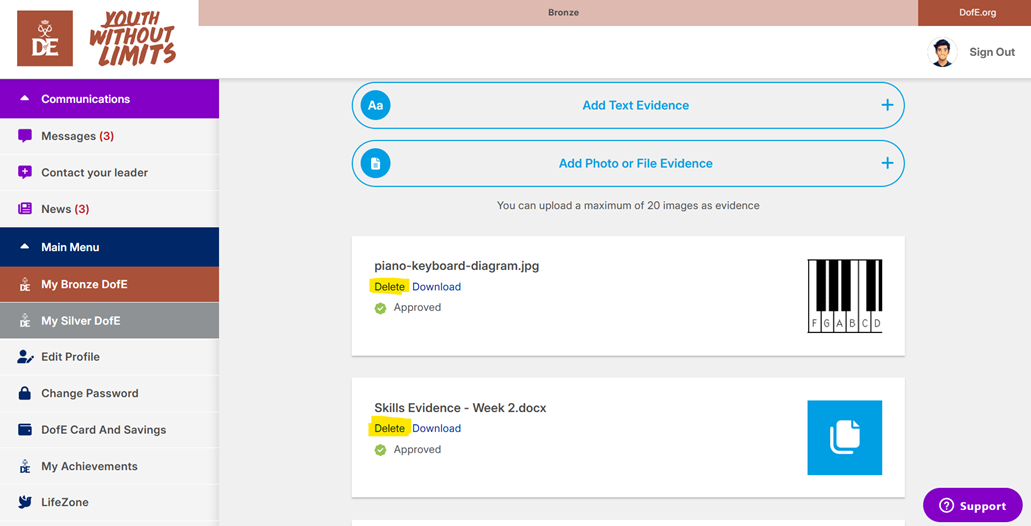Screen dimensions: 1031x526
Task: Click the News newspaper icon
Action: point(25,209)
